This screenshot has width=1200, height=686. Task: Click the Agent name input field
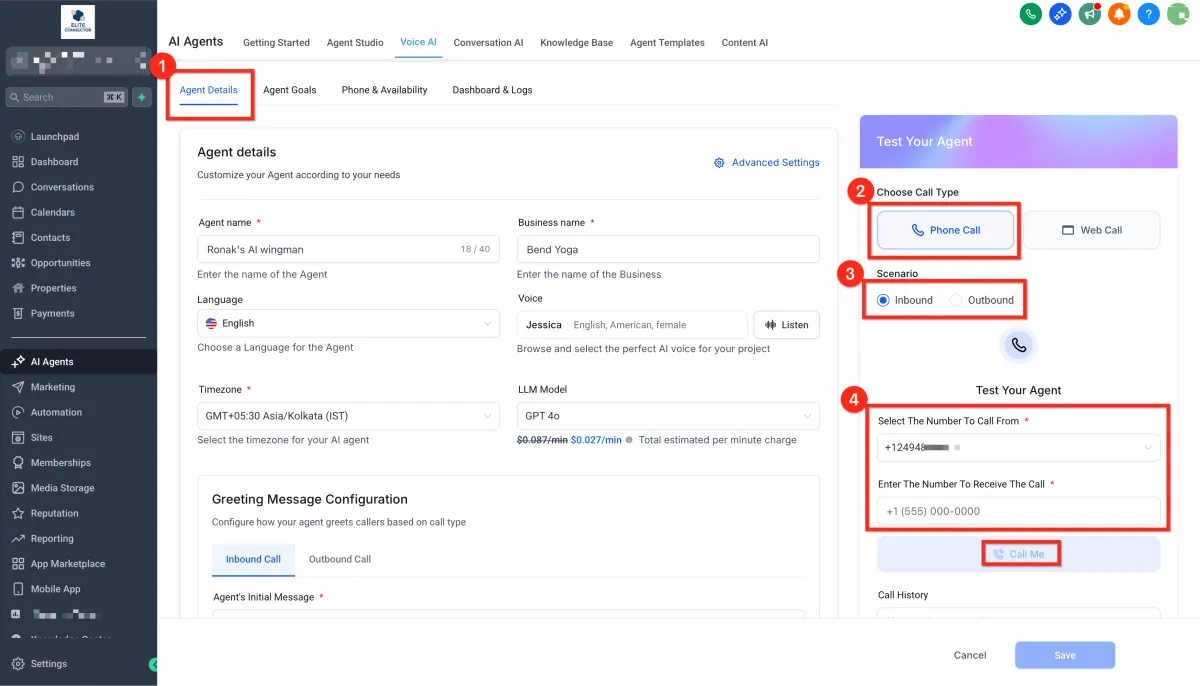[325, 249]
